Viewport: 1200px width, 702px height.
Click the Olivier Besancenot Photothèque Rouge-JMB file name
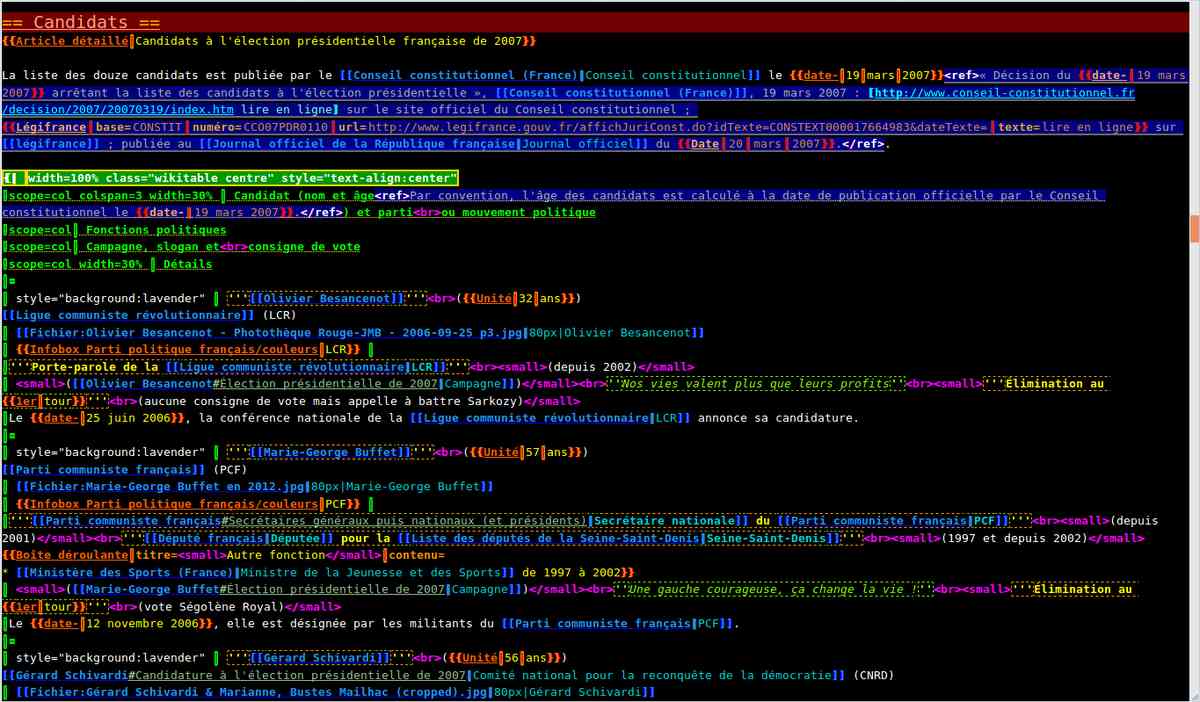270,332
